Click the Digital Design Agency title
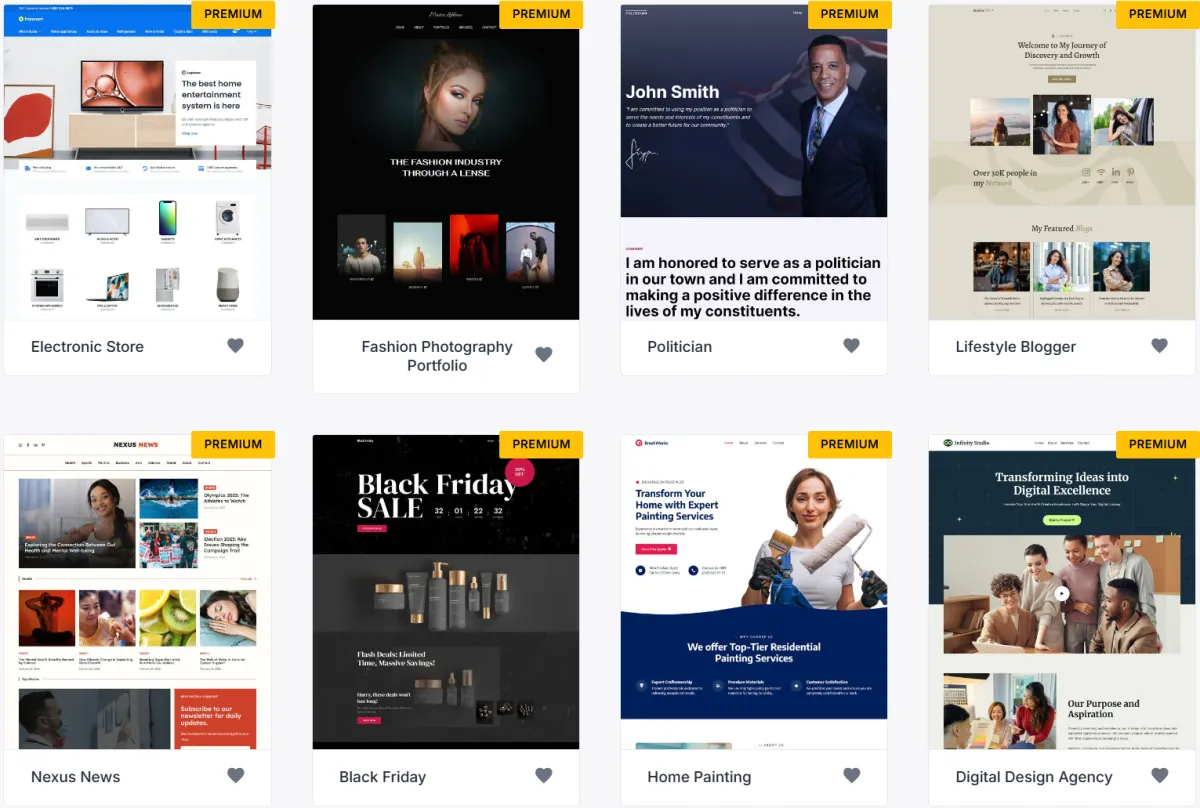The height and width of the screenshot is (808, 1200). pyautogui.click(x=1033, y=777)
